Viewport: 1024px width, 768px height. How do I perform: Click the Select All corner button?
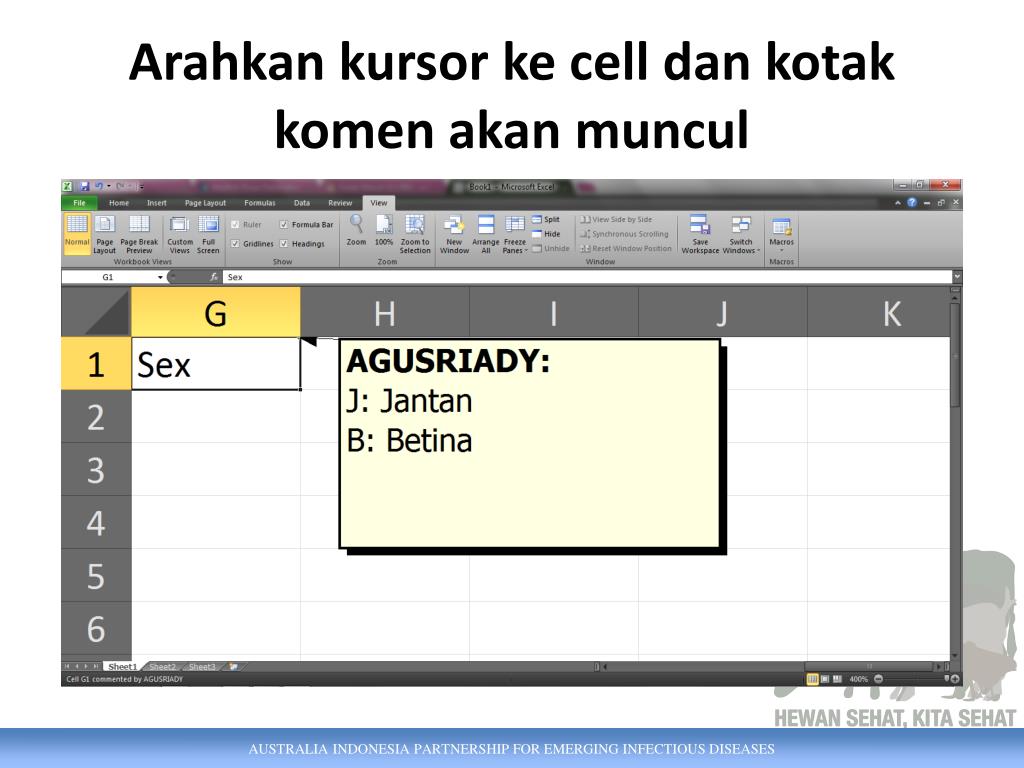97,312
